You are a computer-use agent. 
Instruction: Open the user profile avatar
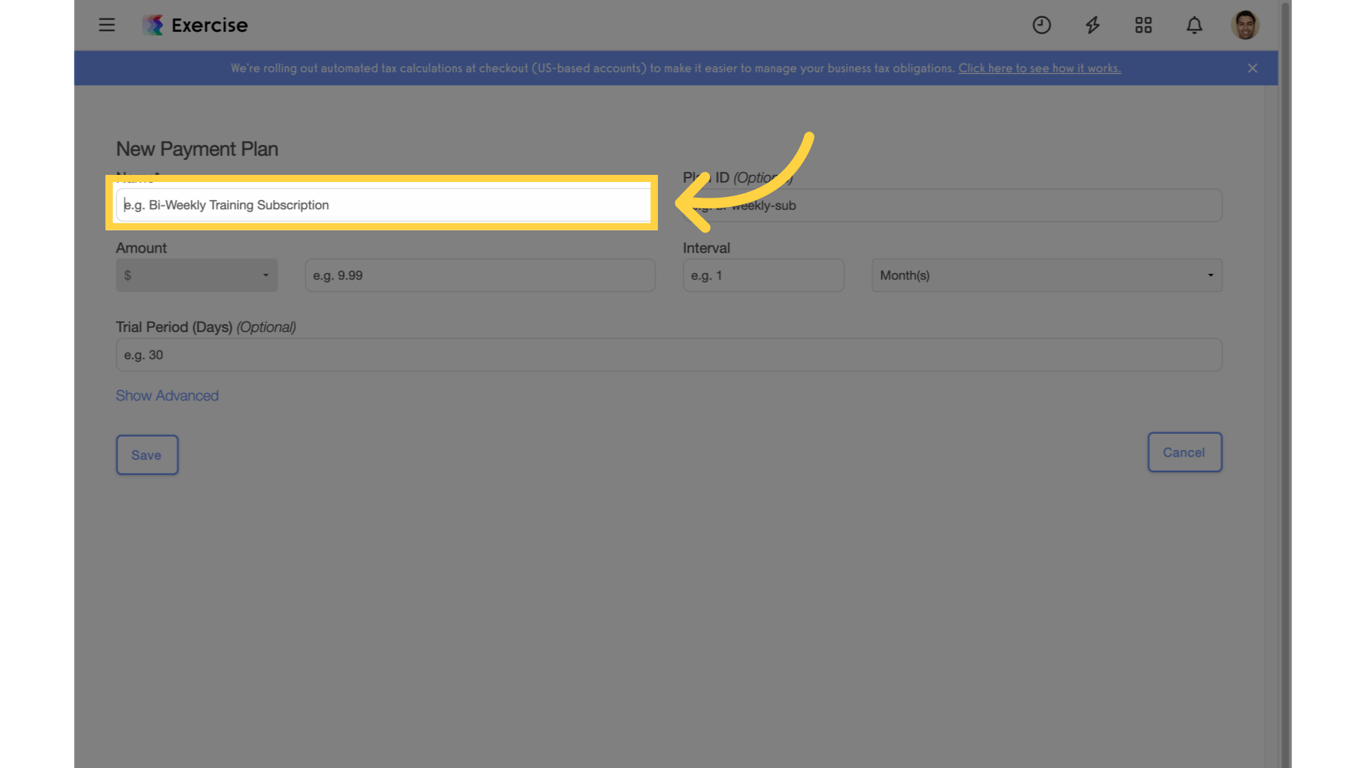pos(1245,25)
